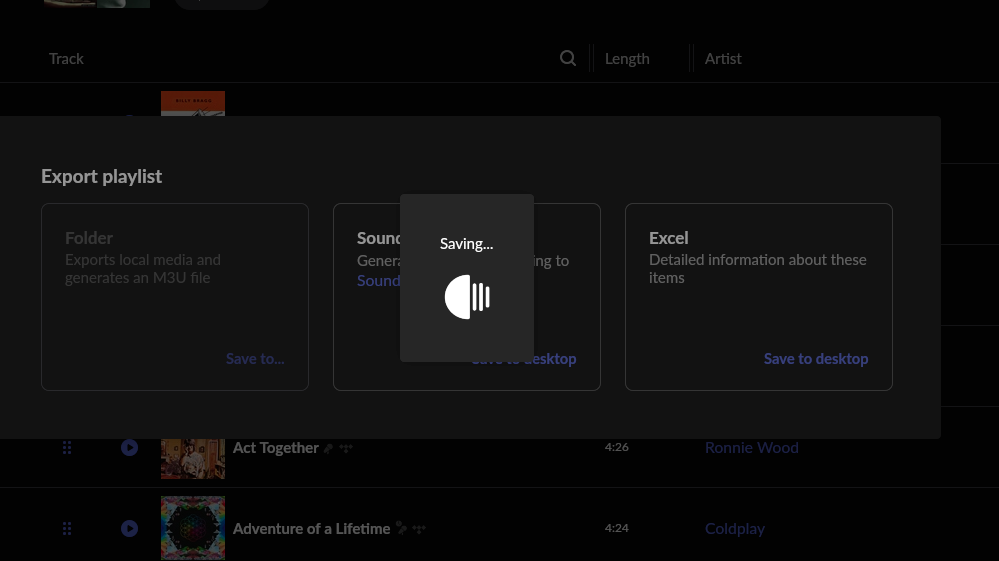
Task: Click Save to desktop in the Excel card
Action: pos(816,359)
